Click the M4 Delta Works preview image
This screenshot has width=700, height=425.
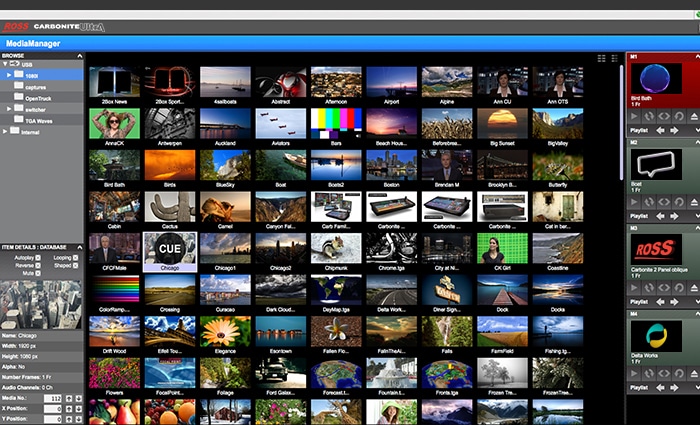coord(656,335)
